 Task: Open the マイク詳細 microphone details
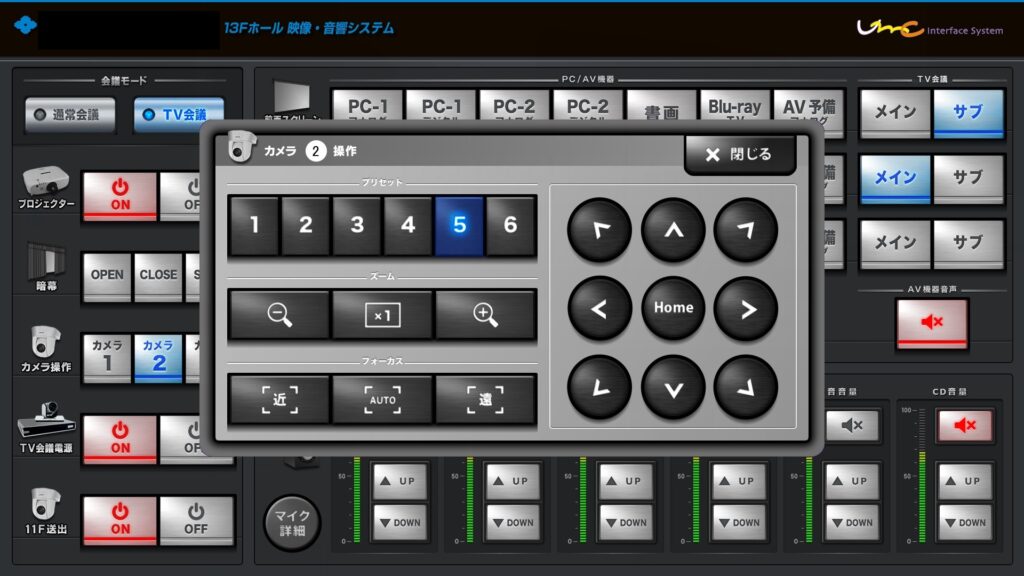pos(293,523)
